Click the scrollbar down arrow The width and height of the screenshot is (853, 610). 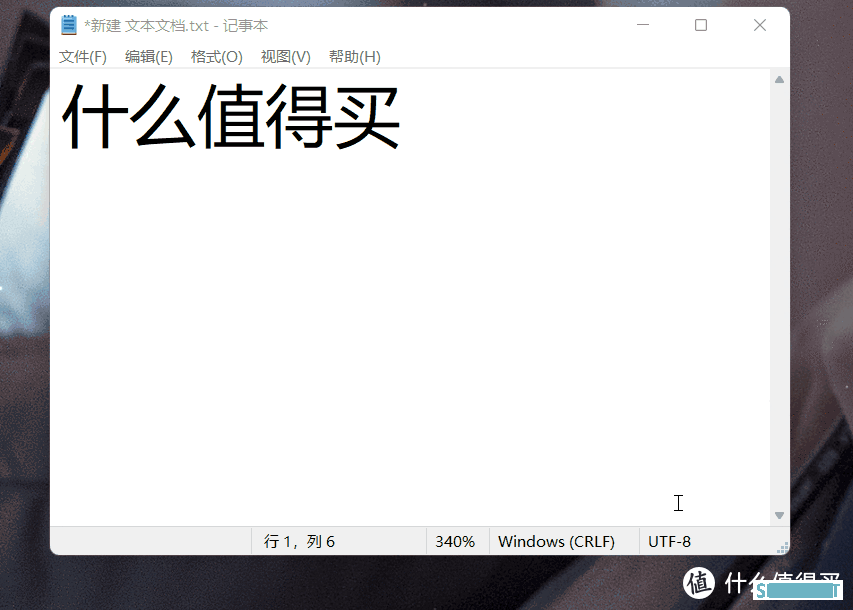point(780,515)
